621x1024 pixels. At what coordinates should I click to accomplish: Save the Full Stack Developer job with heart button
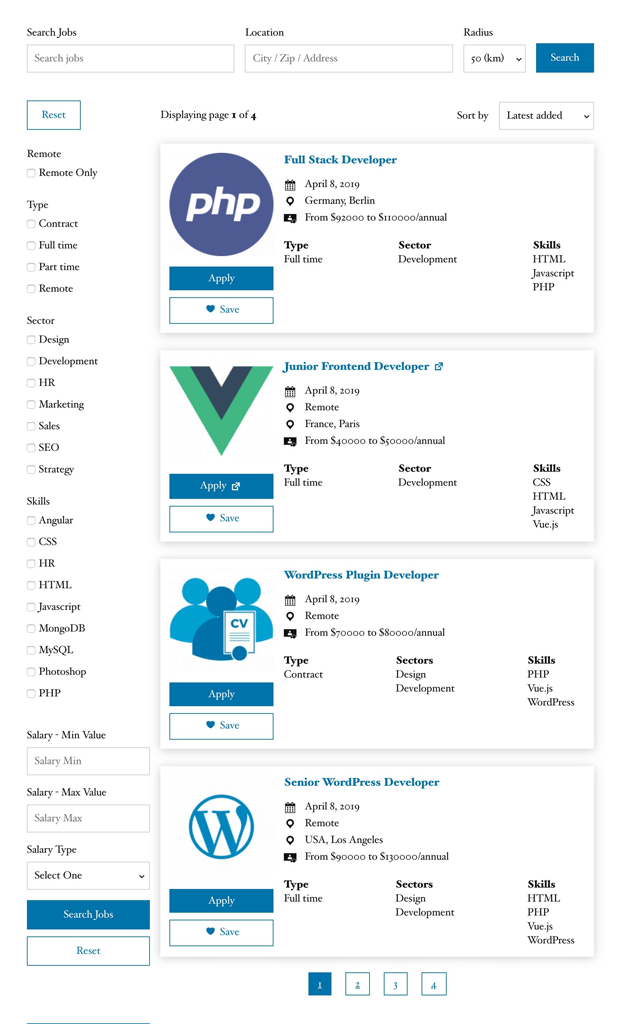pos(220,310)
